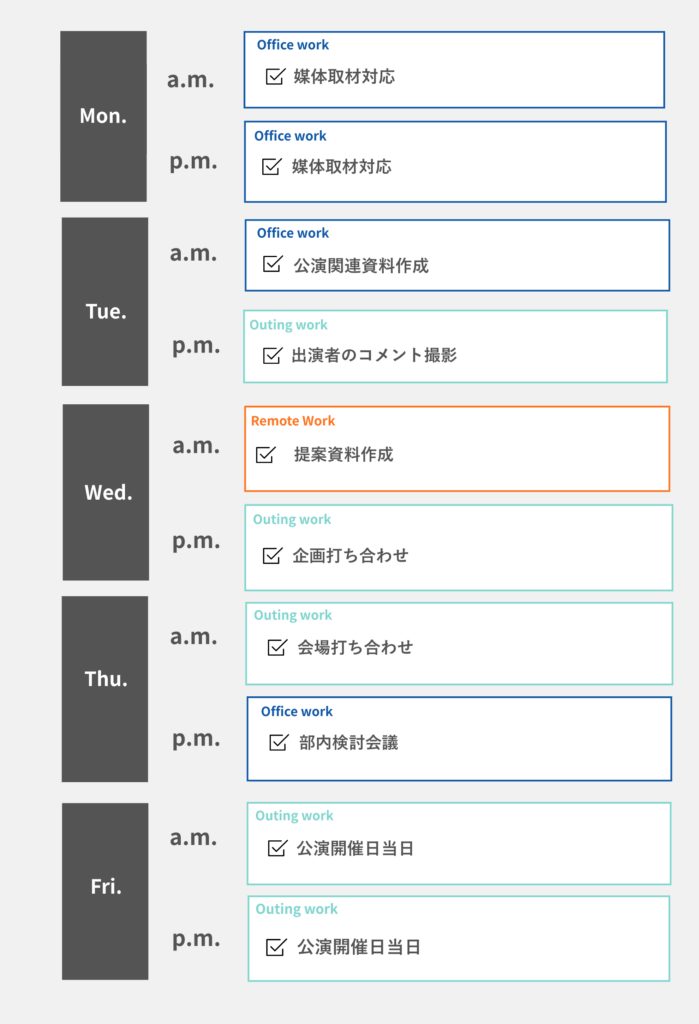
Task: Toggle 会場打ち合わせ checkbox
Action: click(277, 647)
